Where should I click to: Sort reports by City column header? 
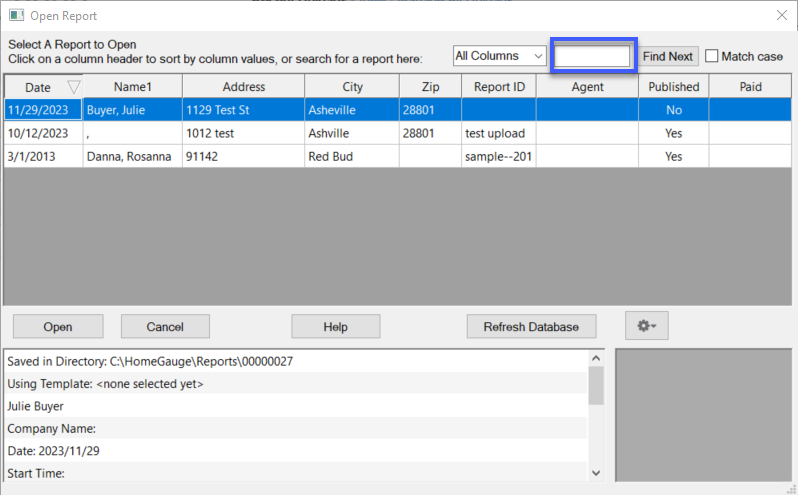click(351, 87)
